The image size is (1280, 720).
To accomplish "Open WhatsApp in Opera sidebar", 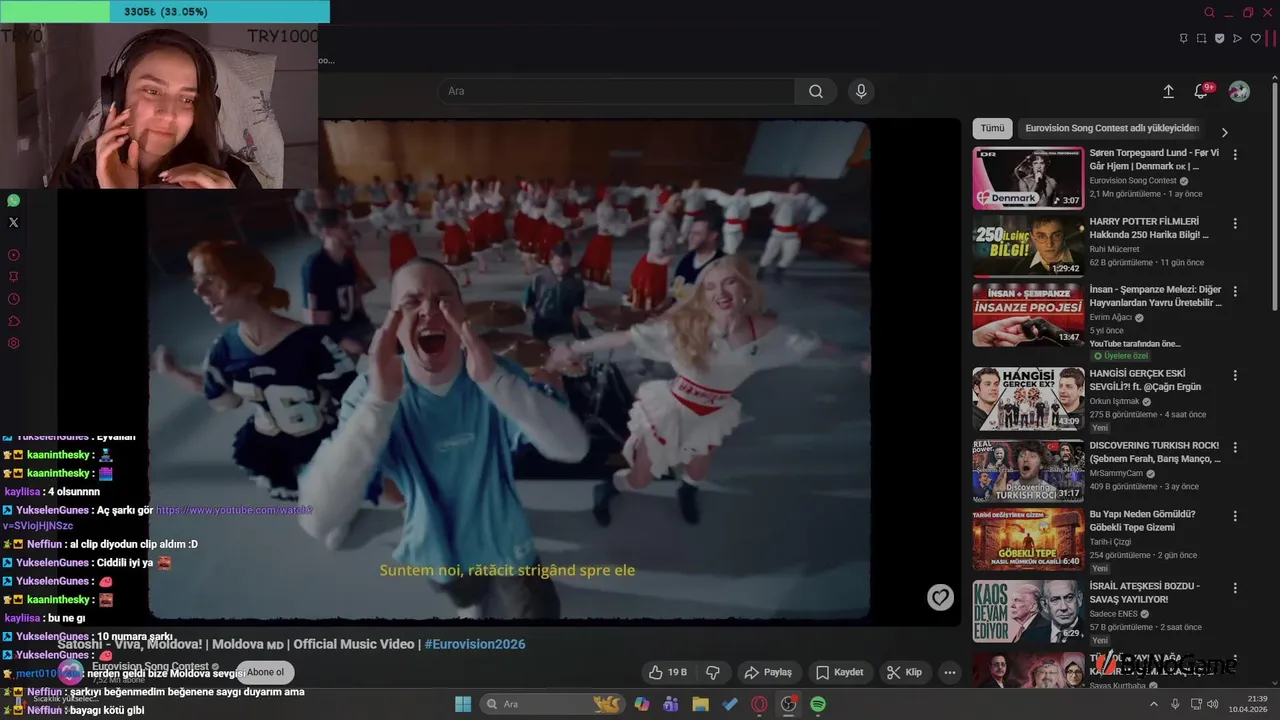I will coord(13,201).
